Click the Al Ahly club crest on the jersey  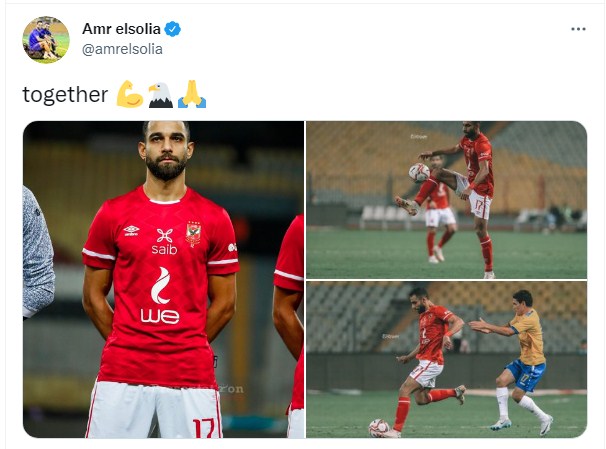tap(193, 234)
